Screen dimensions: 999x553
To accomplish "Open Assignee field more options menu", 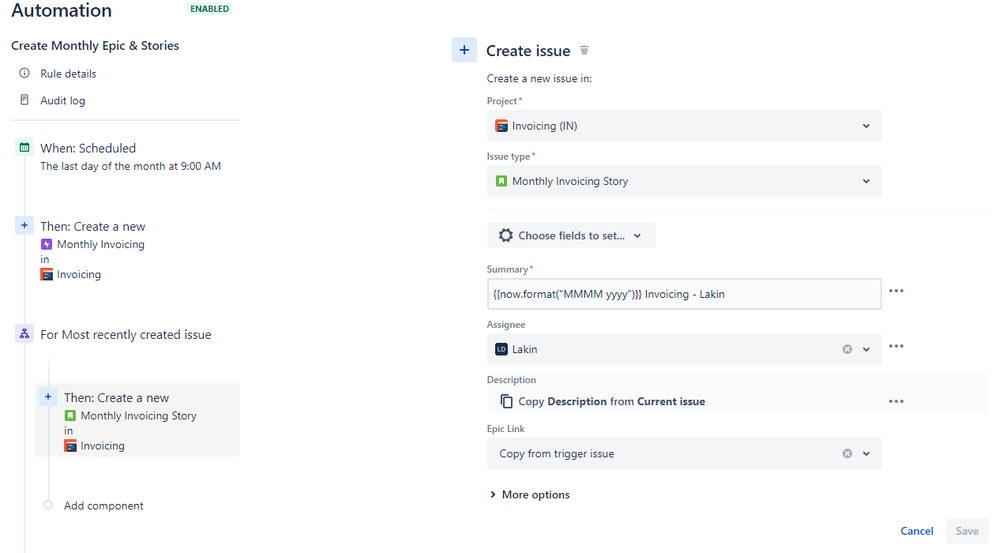I will [x=896, y=347].
